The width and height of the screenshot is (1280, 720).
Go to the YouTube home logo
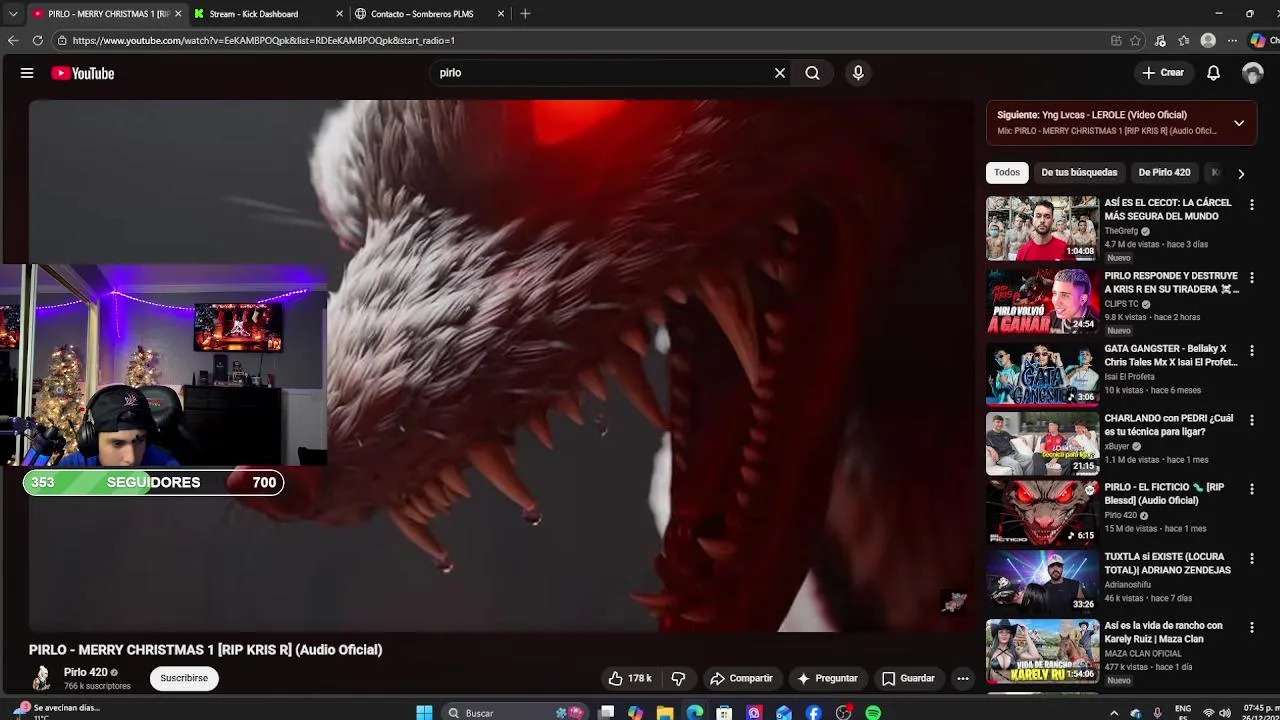coord(83,73)
